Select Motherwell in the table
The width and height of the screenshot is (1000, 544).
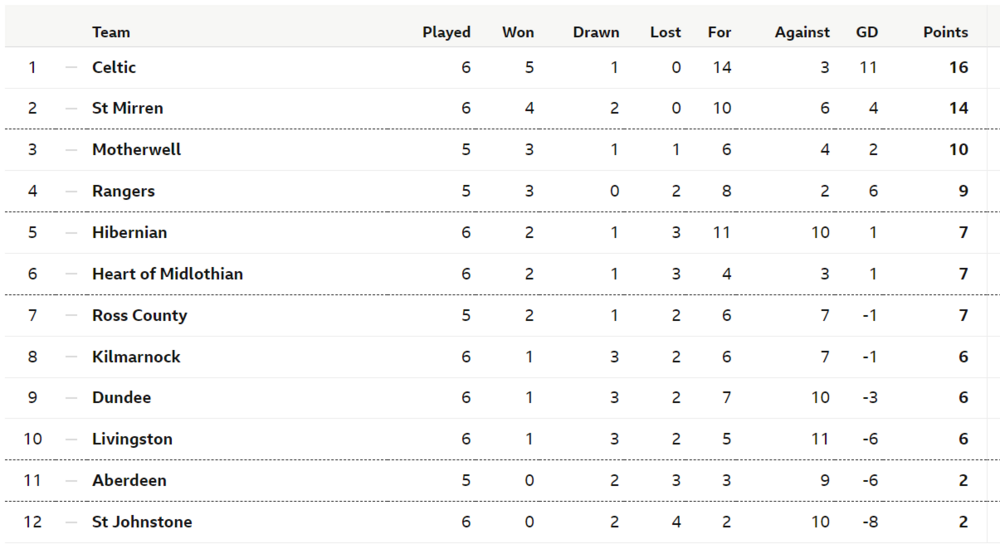pos(136,149)
